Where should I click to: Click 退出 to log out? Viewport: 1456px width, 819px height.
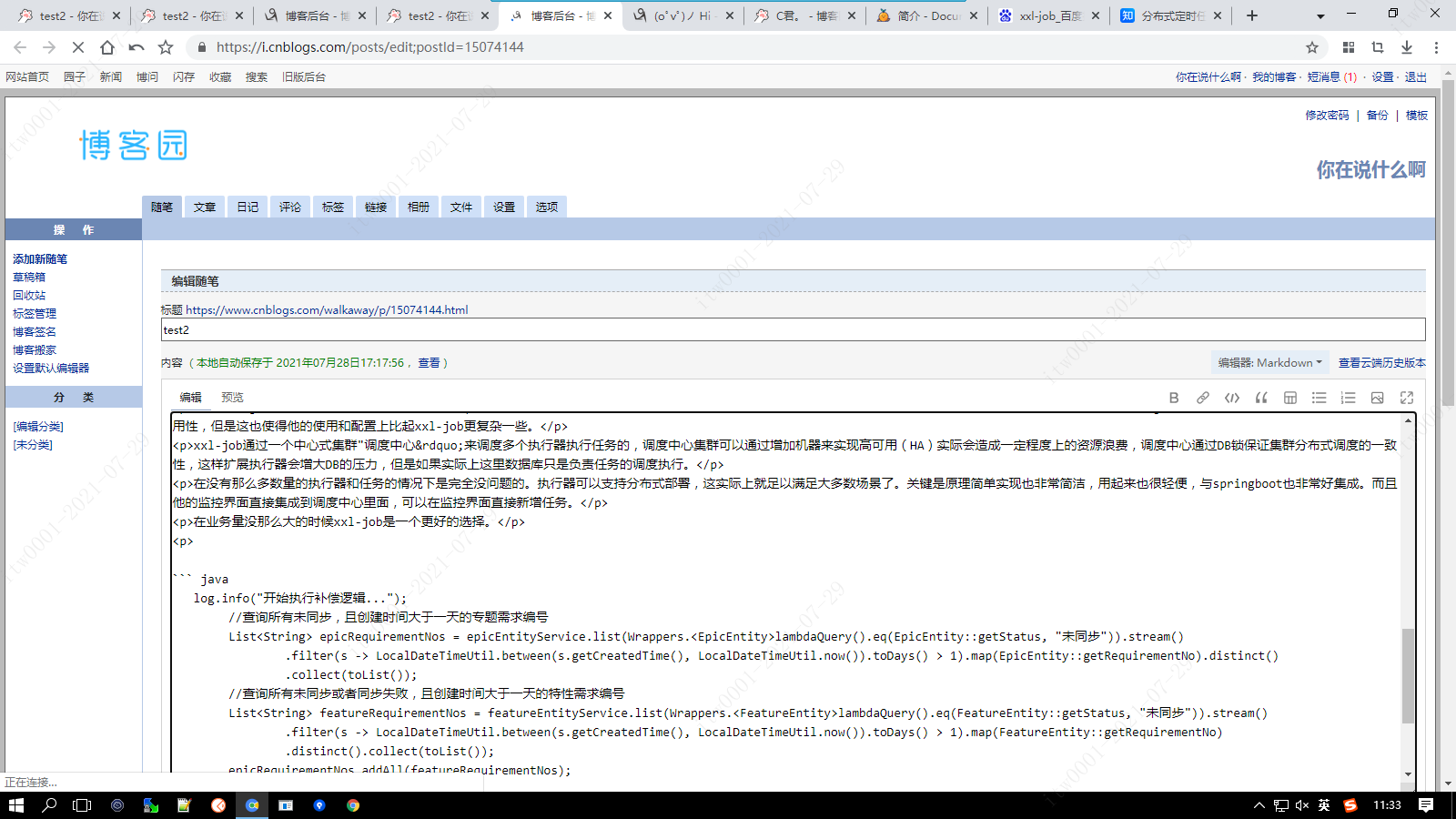tap(1415, 77)
